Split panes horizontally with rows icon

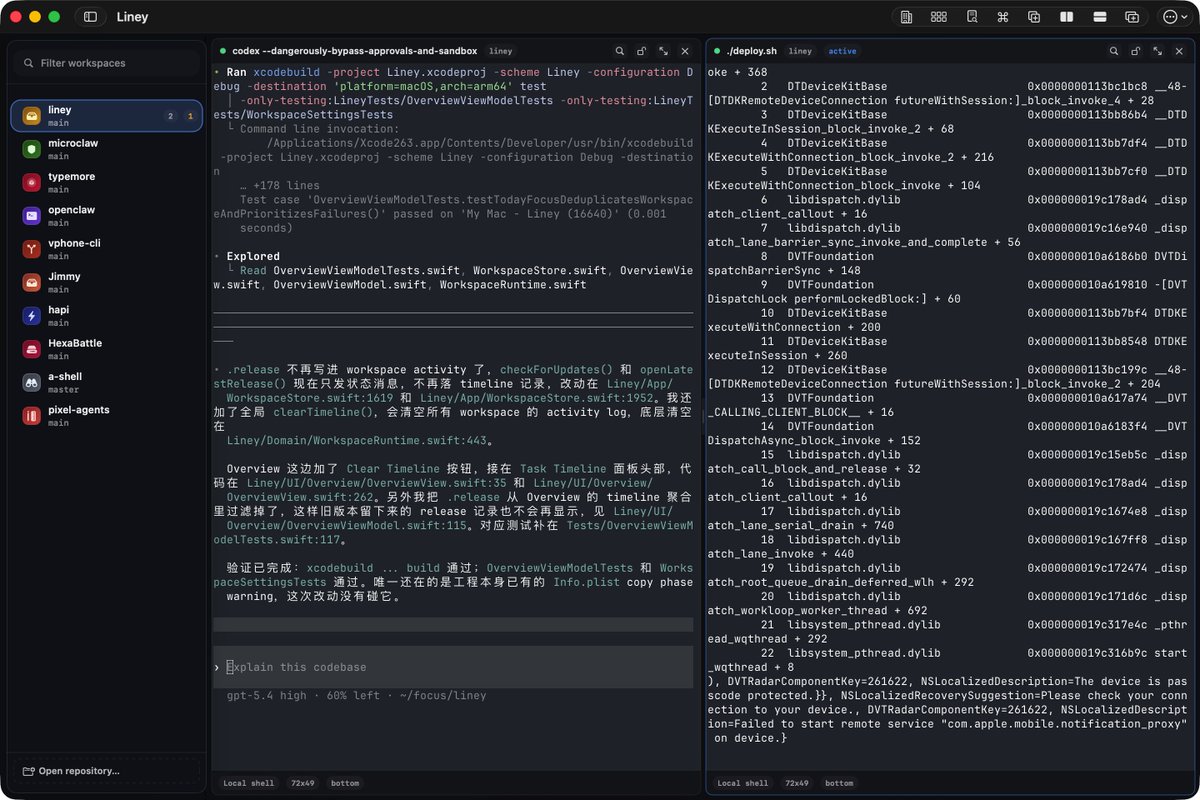pyautogui.click(x=1099, y=17)
